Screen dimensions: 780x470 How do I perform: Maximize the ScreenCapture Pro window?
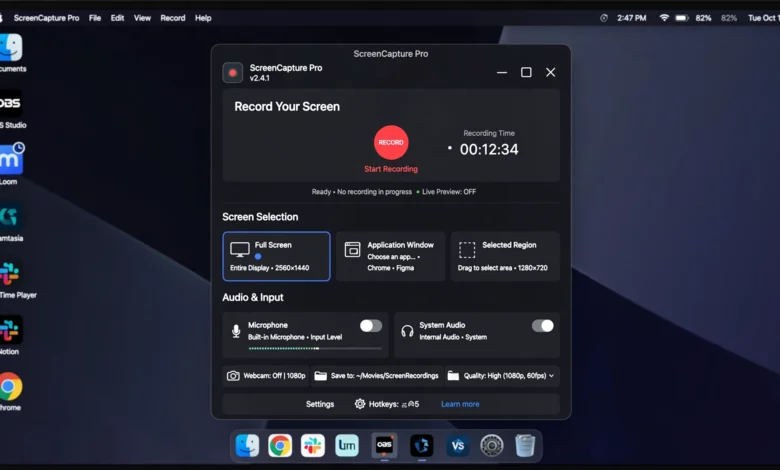point(526,73)
